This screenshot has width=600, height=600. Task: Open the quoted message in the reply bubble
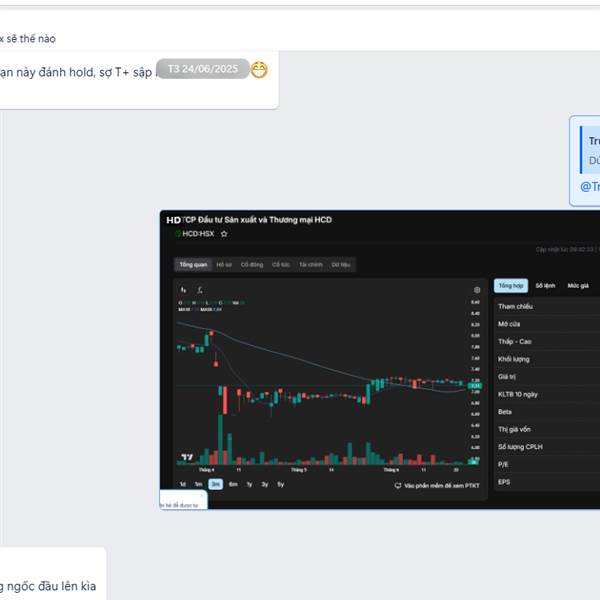(x=590, y=150)
